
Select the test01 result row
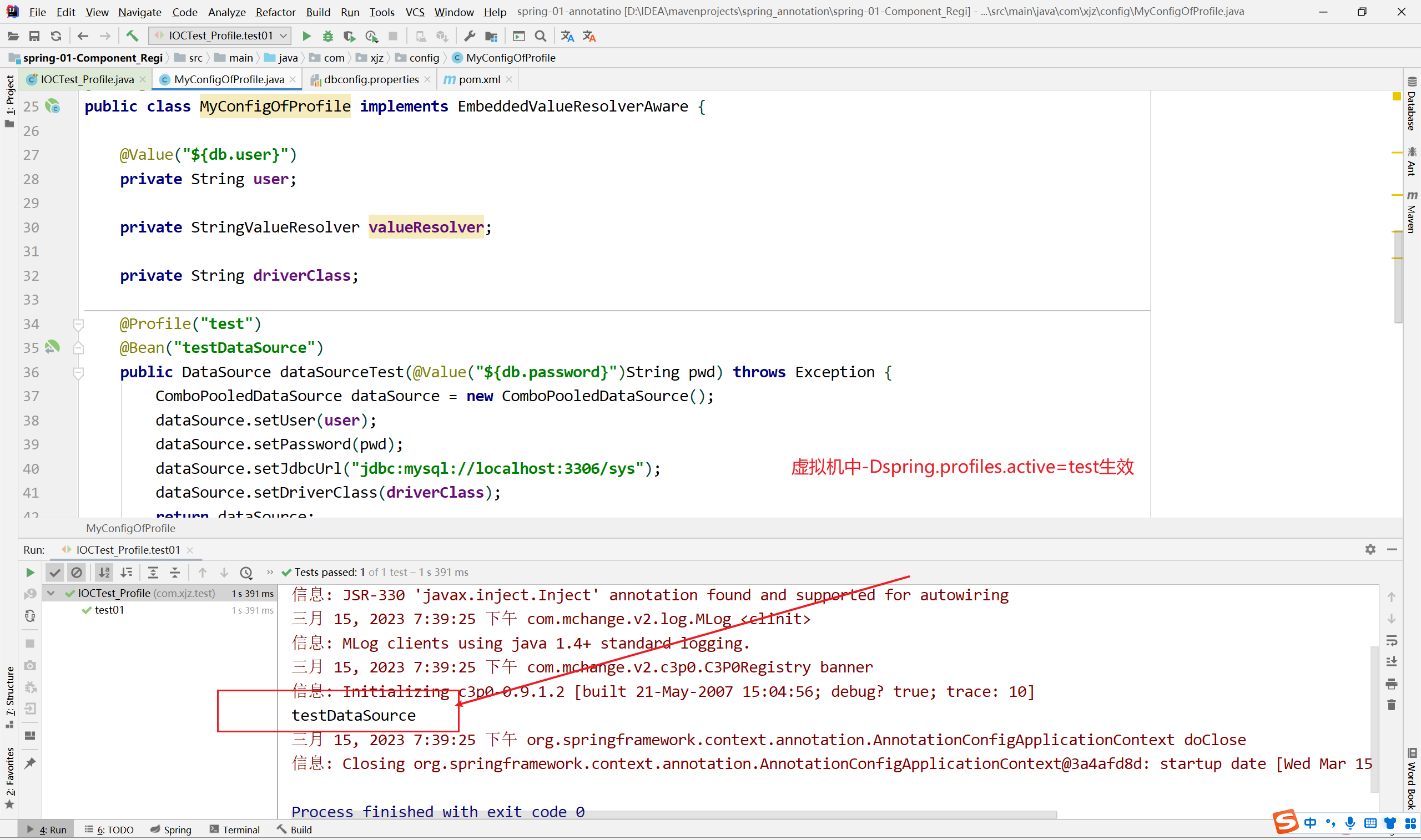pyautogui.click(x=162, y=610)
